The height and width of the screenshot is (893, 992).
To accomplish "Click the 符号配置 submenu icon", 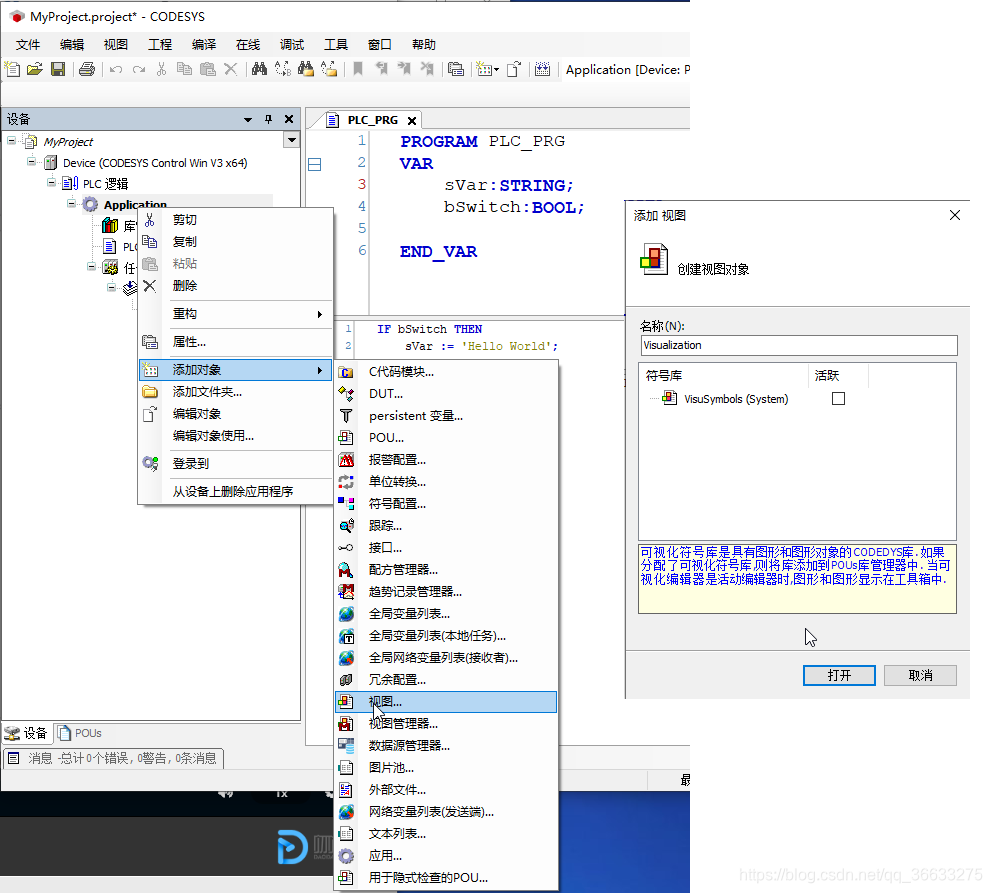I will point(346,504).
